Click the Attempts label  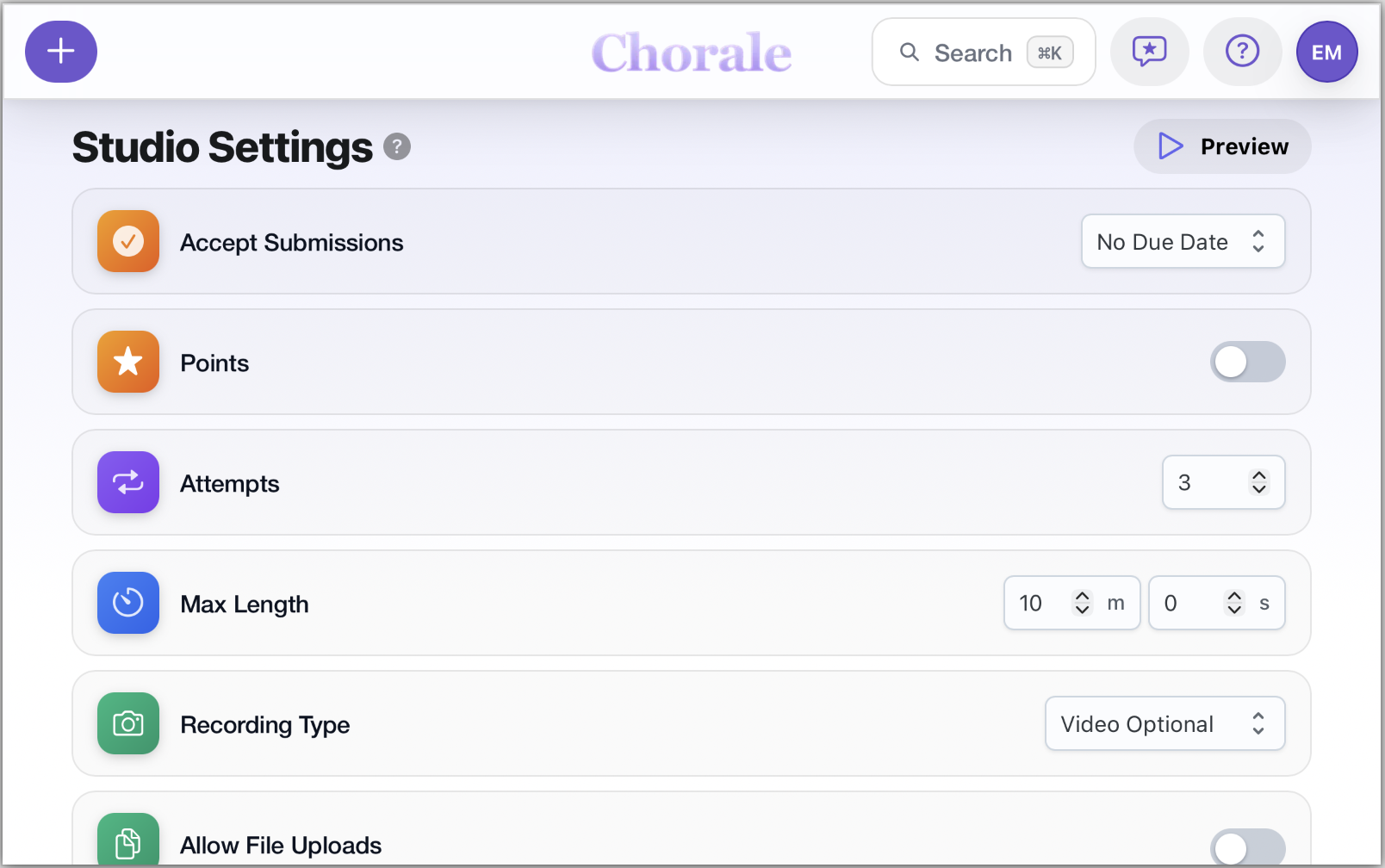230,484
